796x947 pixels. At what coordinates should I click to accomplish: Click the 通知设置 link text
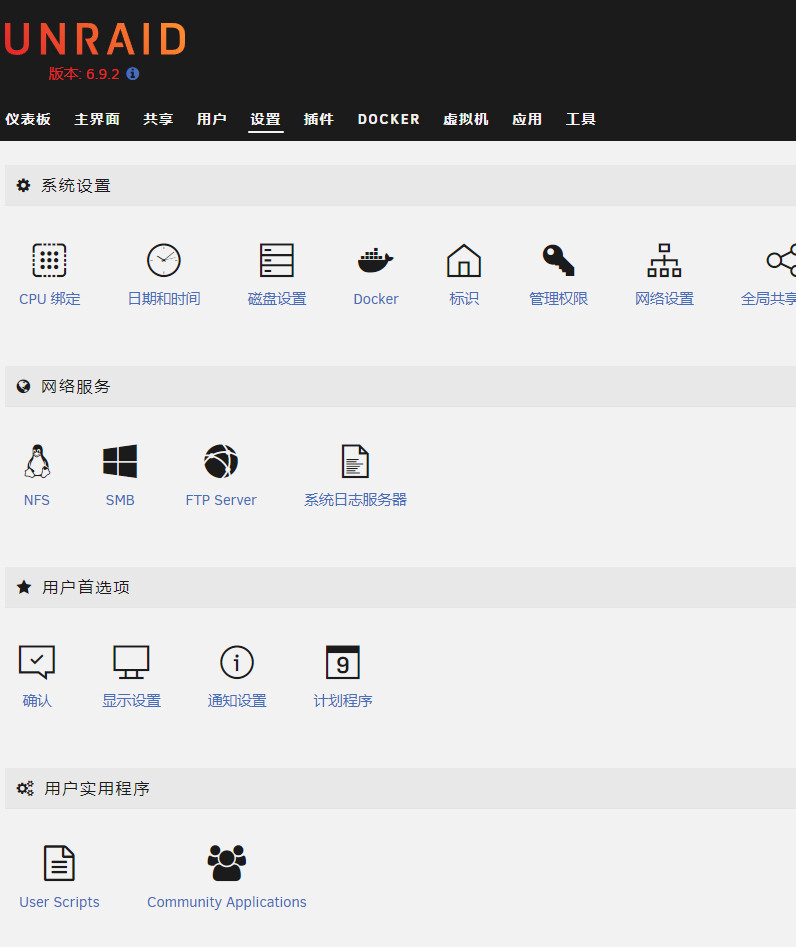click(x=237, y=701)
